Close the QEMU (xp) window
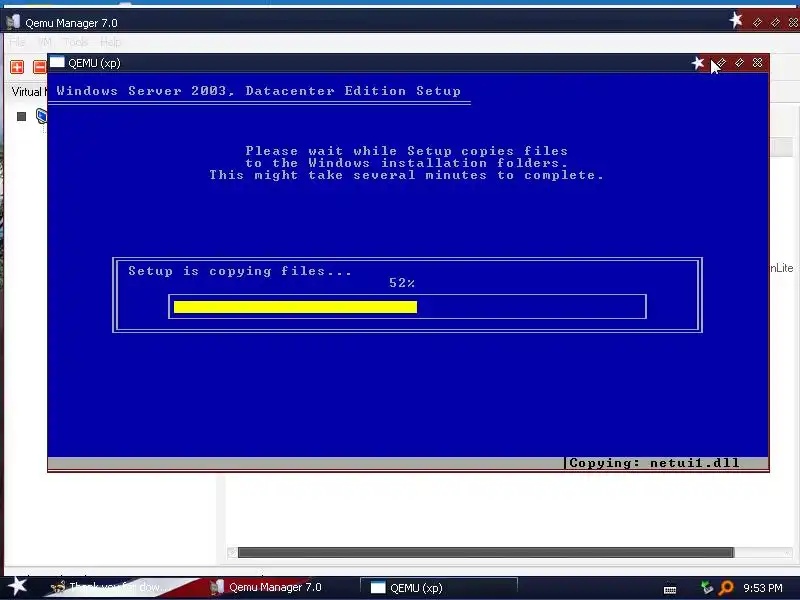The height and width of the screenshot is (600, 800). coord(758,62)
